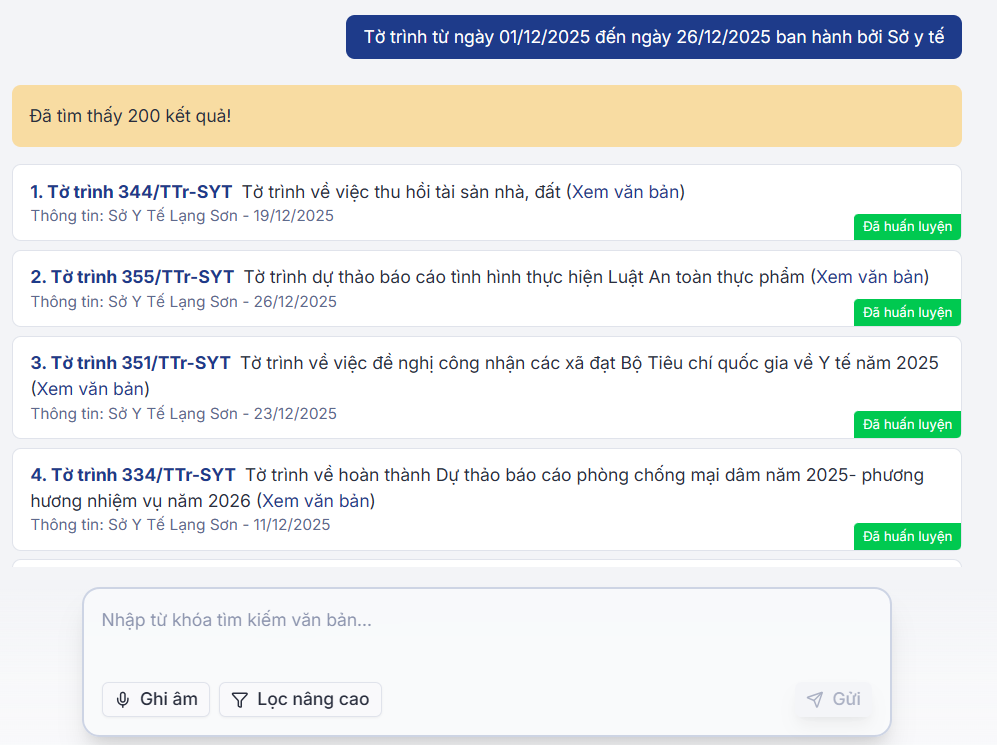The width and height of the screenshot is (997, 745).
Task: Click the funnel filter icon
Action: (239, 700)
